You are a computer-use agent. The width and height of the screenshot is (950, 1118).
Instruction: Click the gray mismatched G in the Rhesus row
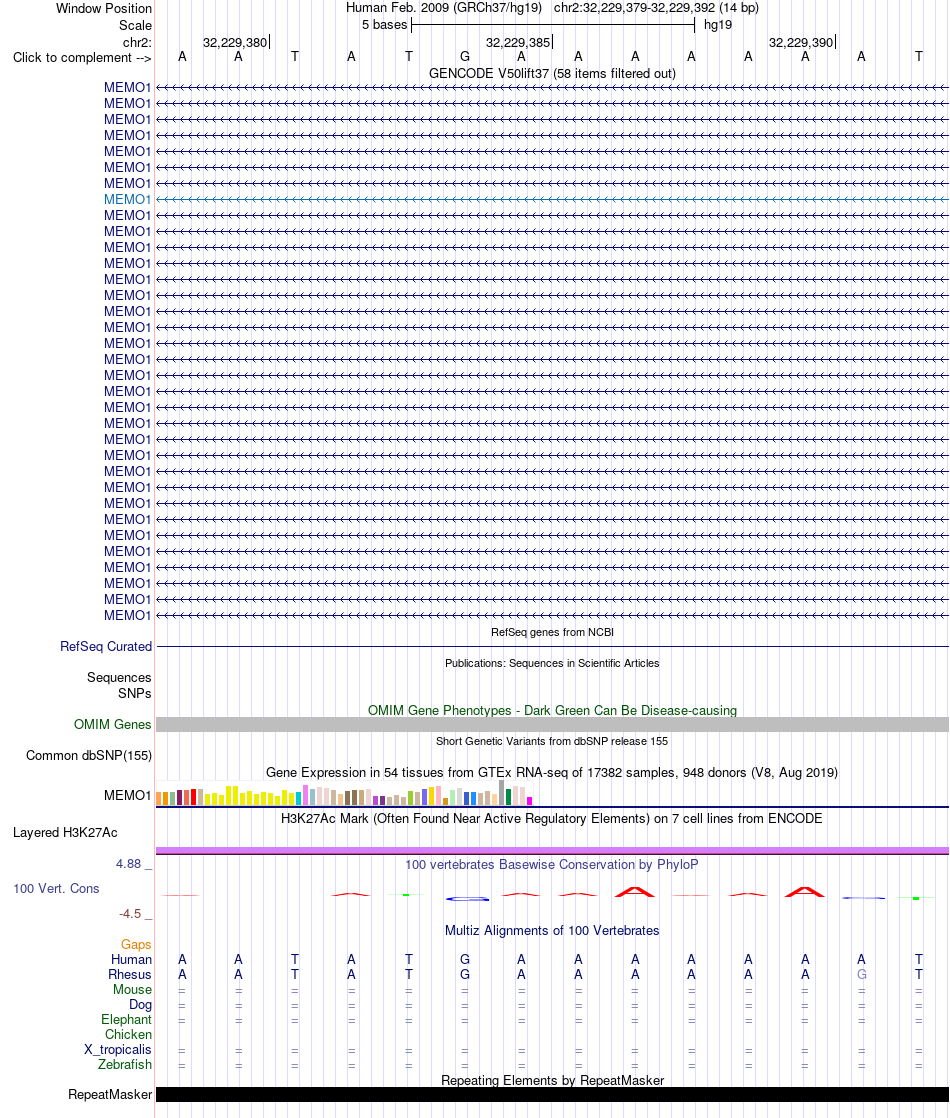(862, 975)
